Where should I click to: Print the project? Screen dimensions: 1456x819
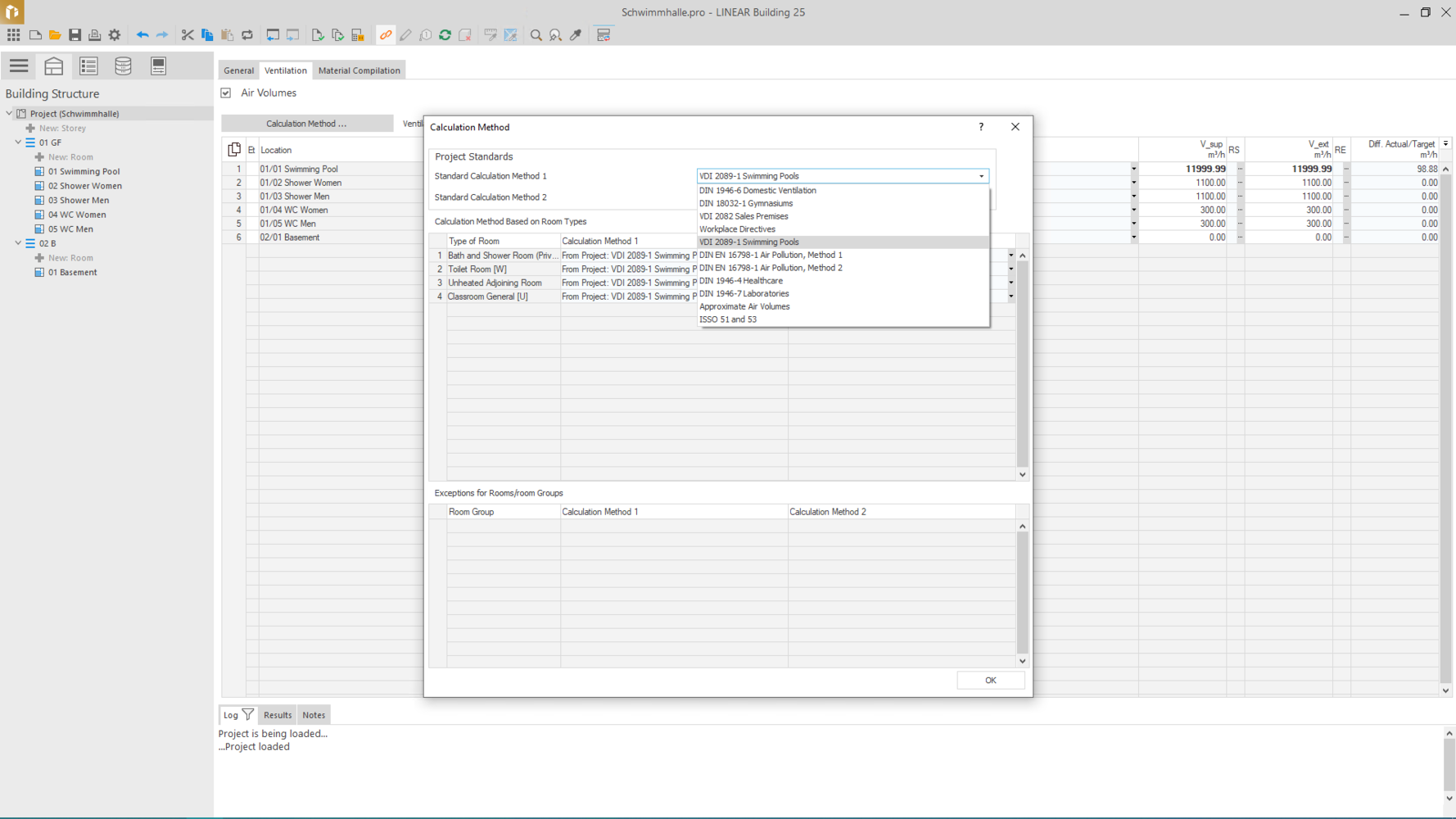(x=94, y=35)
